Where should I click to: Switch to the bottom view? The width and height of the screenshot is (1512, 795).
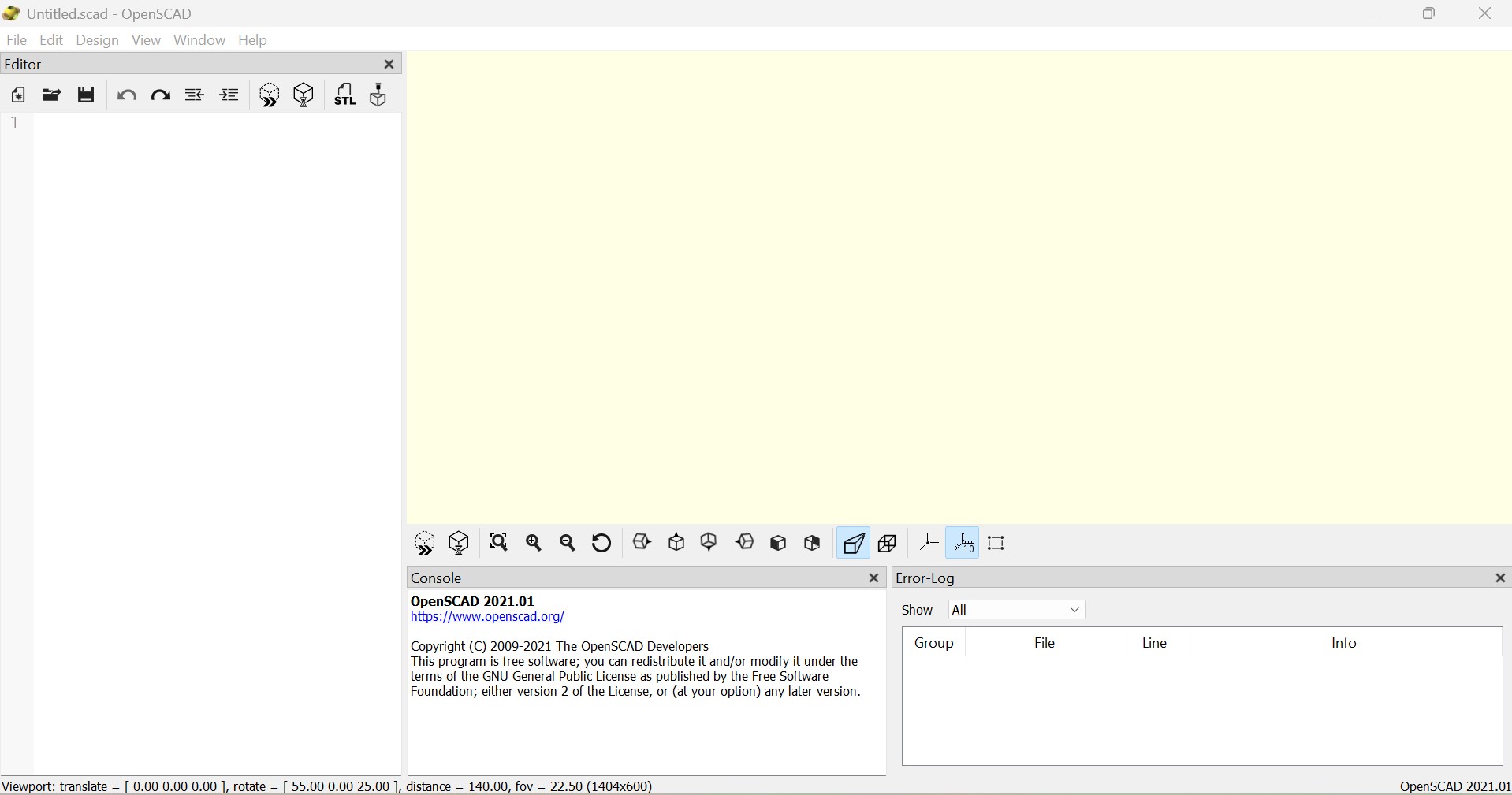click(710, 543)
